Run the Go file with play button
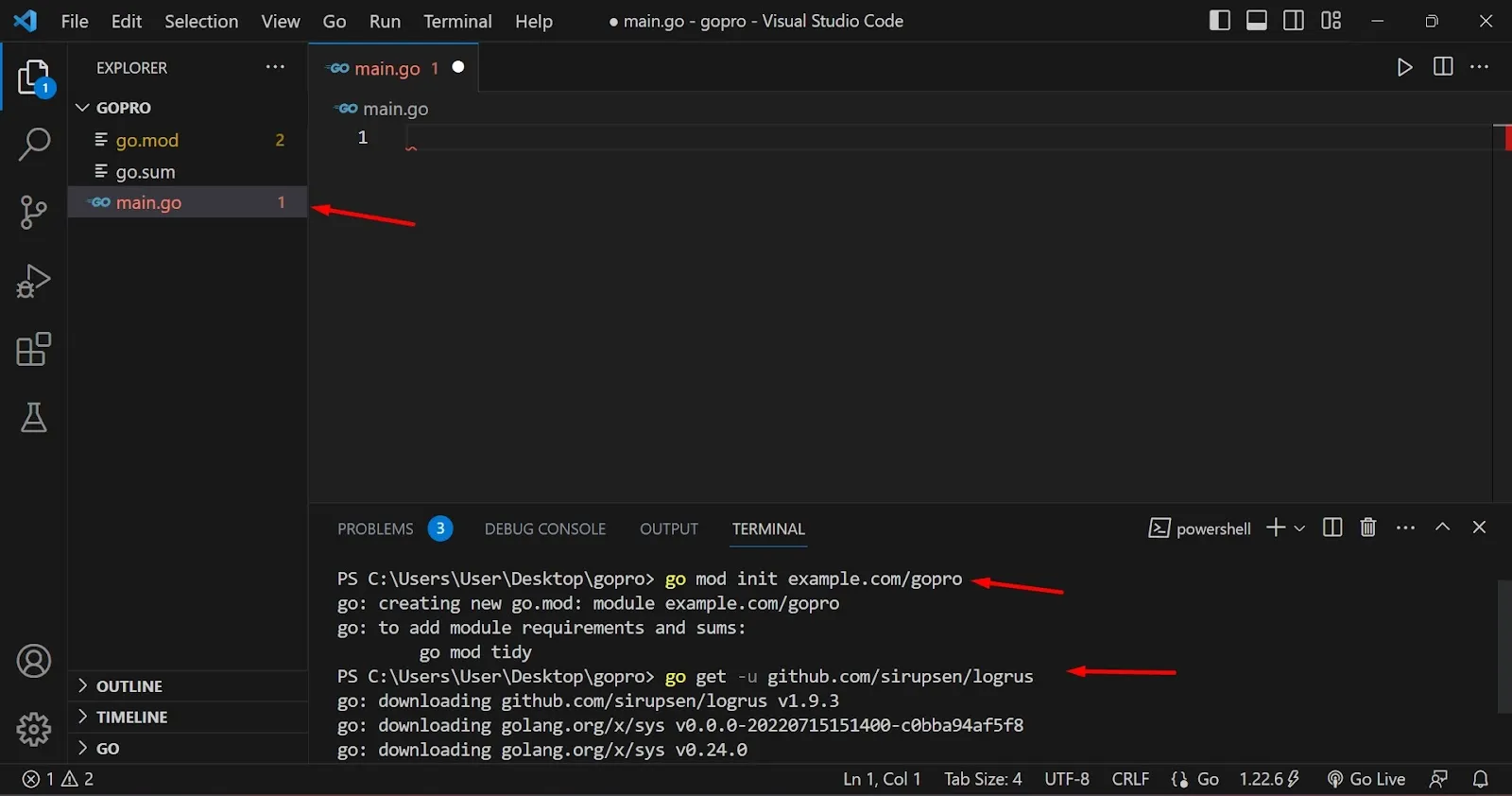1512x796 pixels. point(1405,67)
